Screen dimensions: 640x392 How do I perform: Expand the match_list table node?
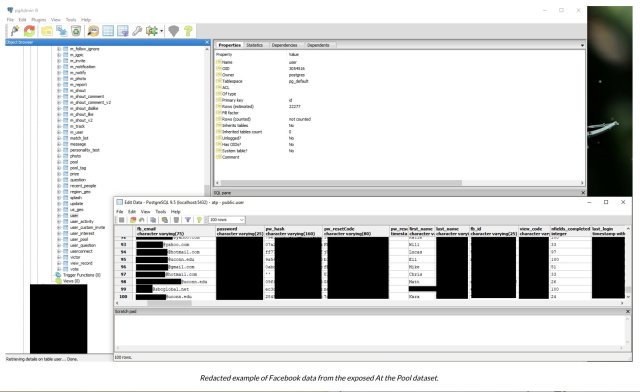coord(59,138)
